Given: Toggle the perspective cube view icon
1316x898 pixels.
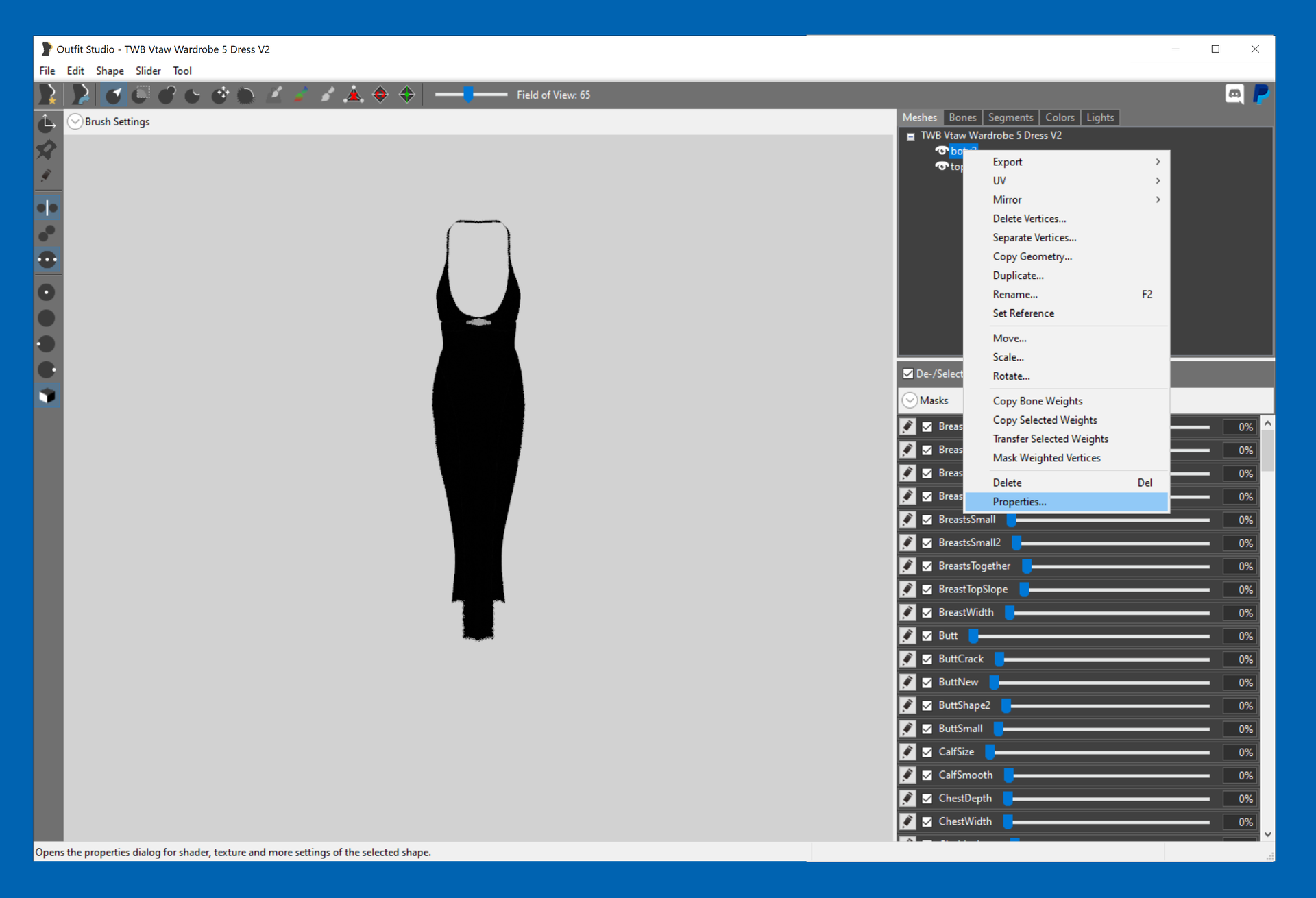Looking at the screenshot, I should 47,396.
